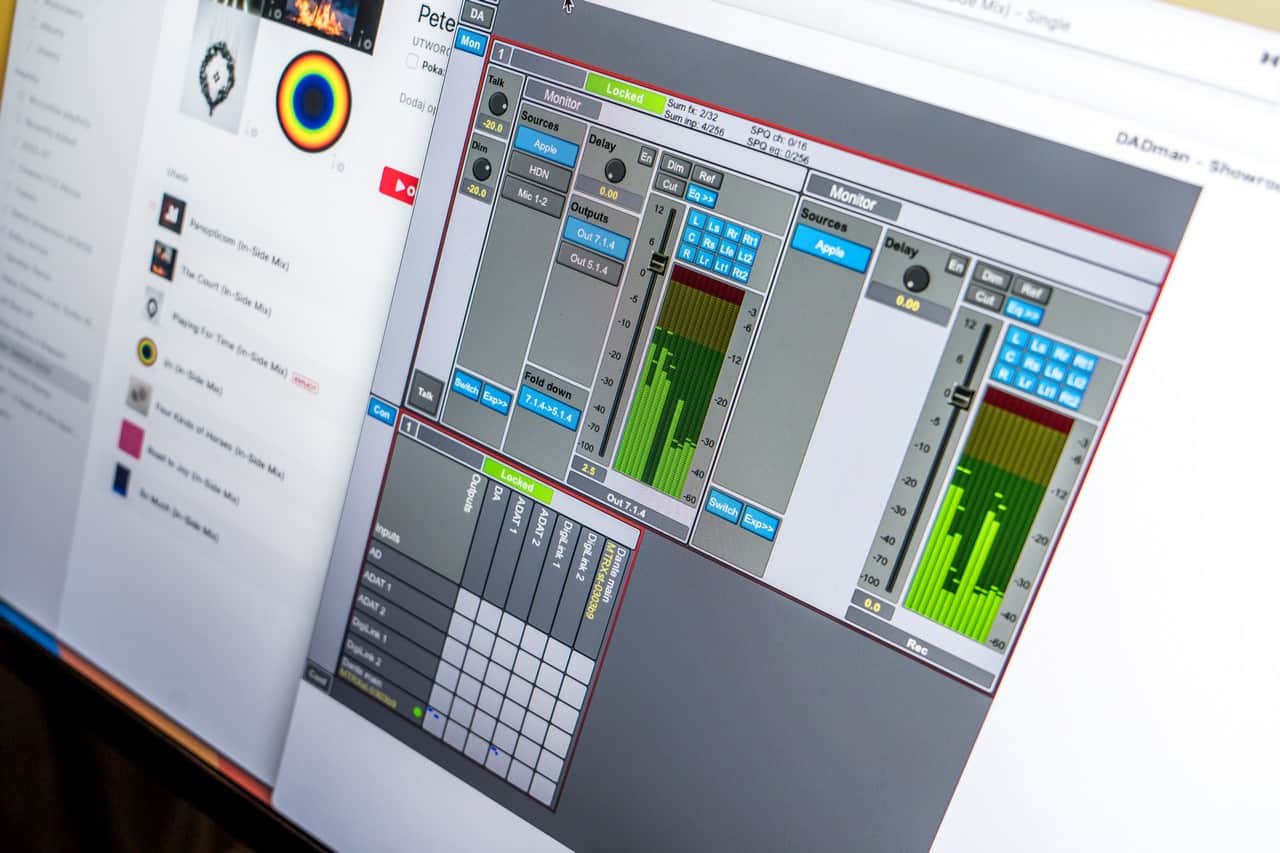Screen dimensions: 1280x853
Task: Click the Dim level knob below Talk
Action: pyautogui.click(x=482, y=168)
